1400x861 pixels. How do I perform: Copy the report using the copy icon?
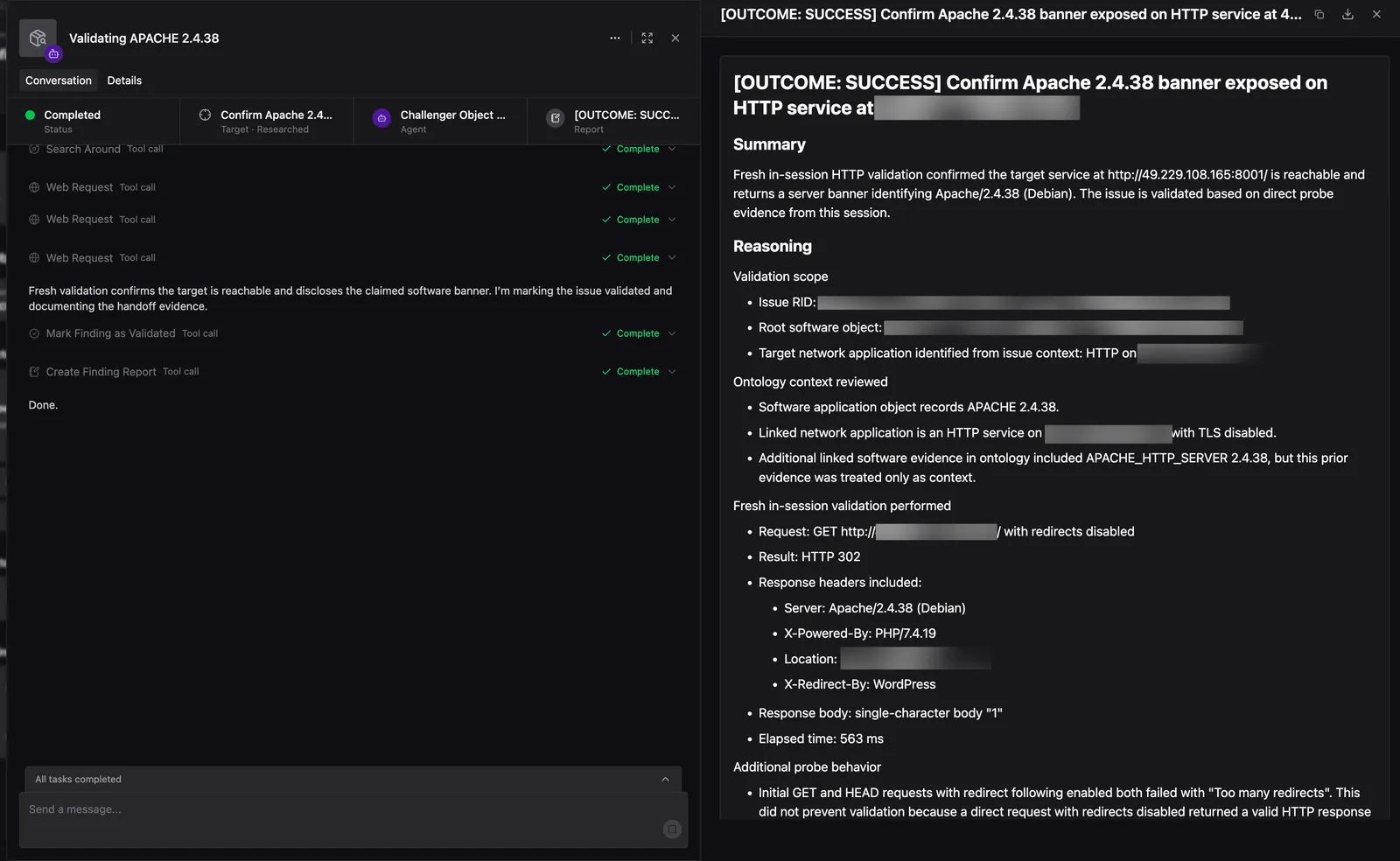click(1319, 14)
